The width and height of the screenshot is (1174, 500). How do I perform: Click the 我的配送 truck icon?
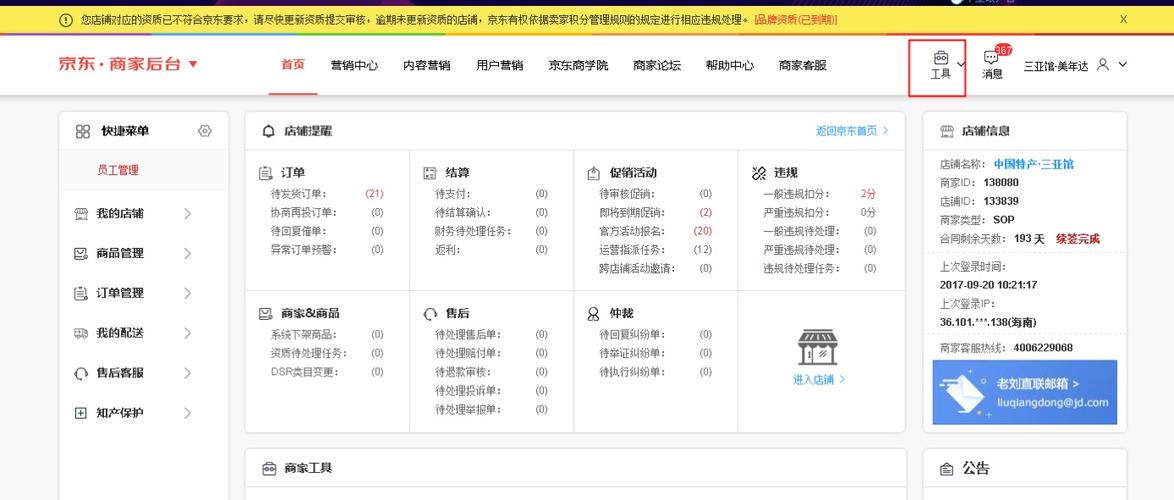point(81,333)
